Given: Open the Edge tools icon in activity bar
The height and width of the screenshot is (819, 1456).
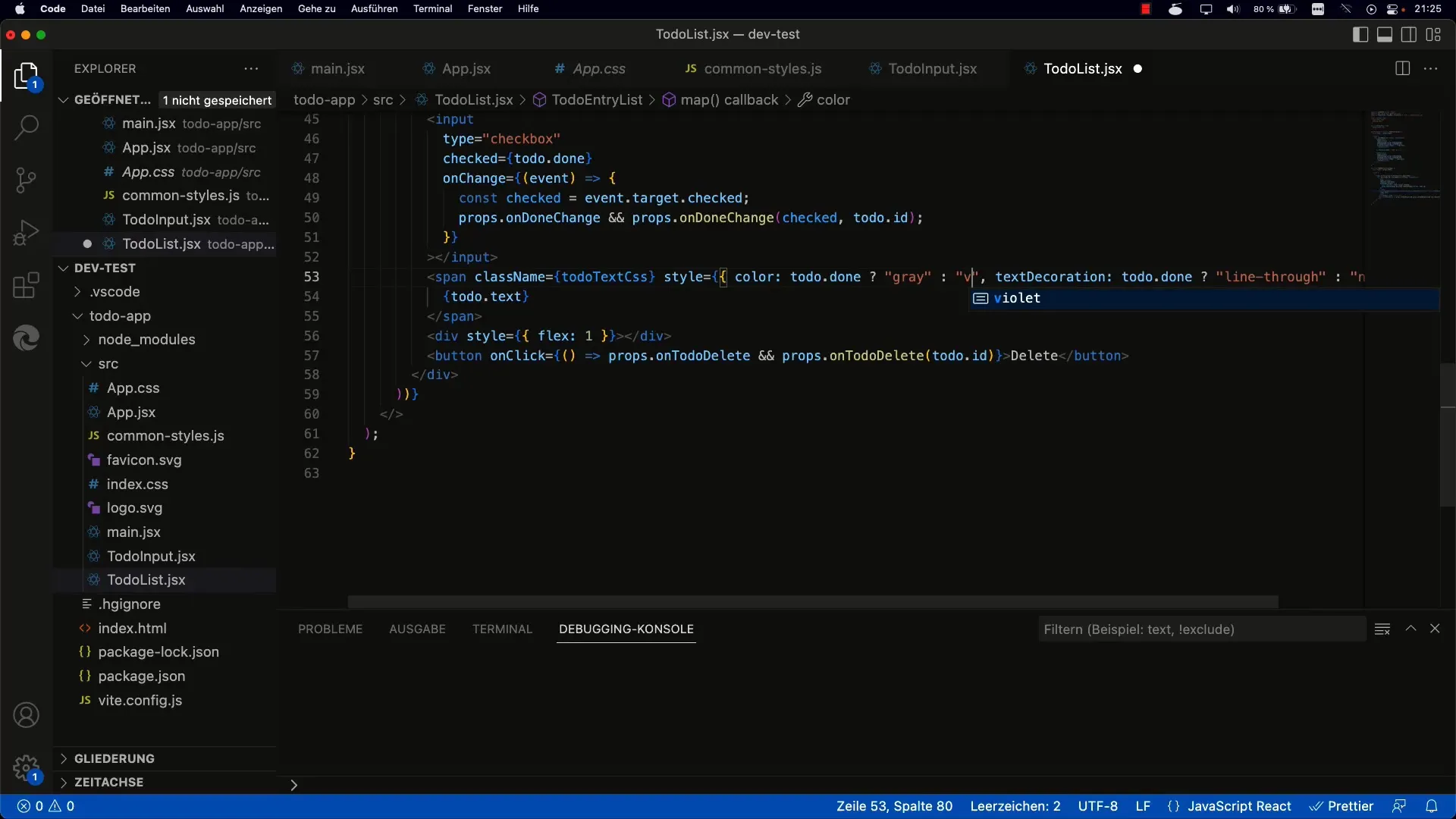Looking at the screenshot, I should click(27, 337).
